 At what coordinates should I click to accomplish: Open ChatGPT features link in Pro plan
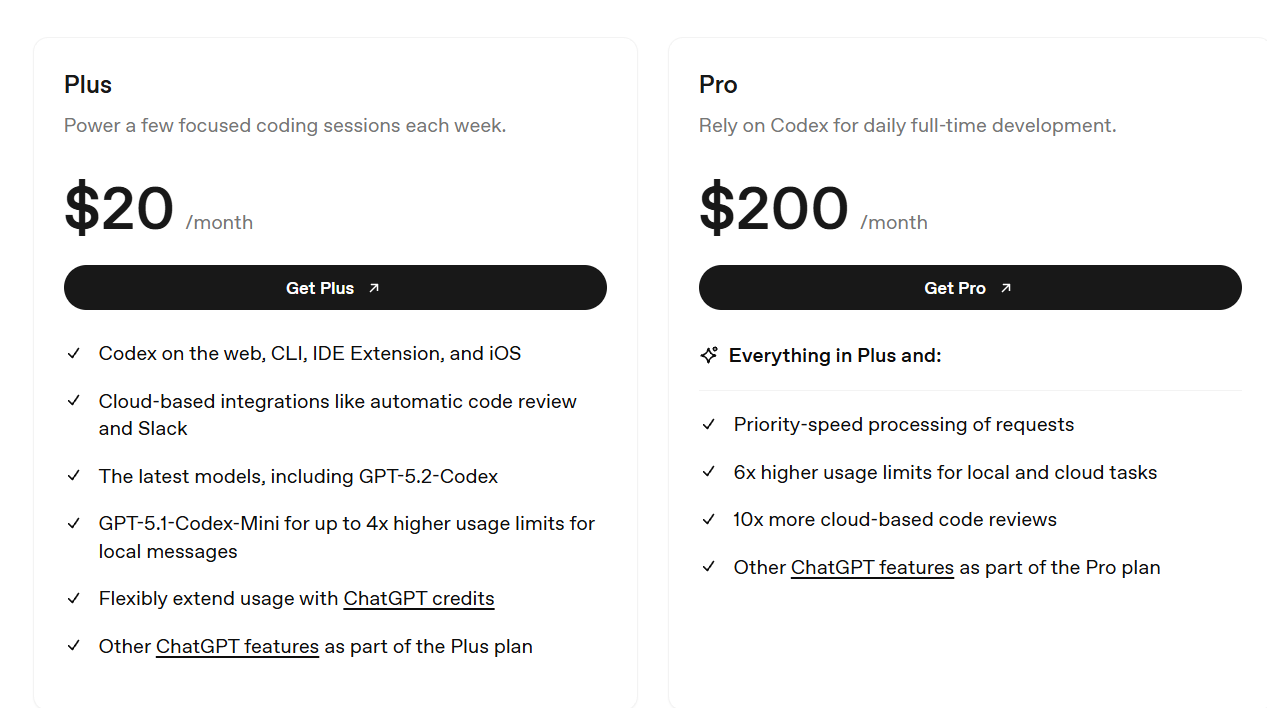click(x=872, y=568)
